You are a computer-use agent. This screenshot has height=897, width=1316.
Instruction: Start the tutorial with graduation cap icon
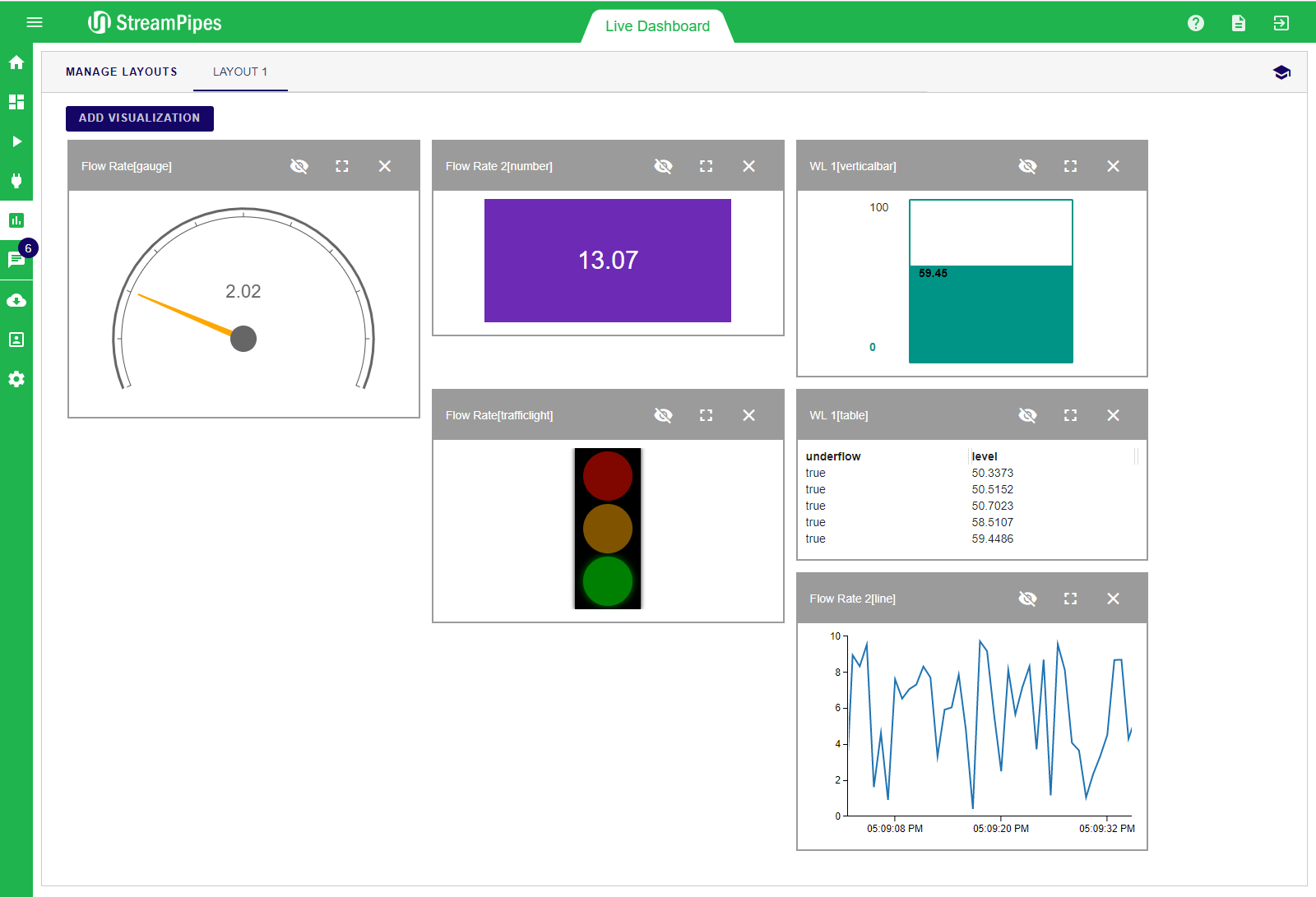coord(1281,72)
